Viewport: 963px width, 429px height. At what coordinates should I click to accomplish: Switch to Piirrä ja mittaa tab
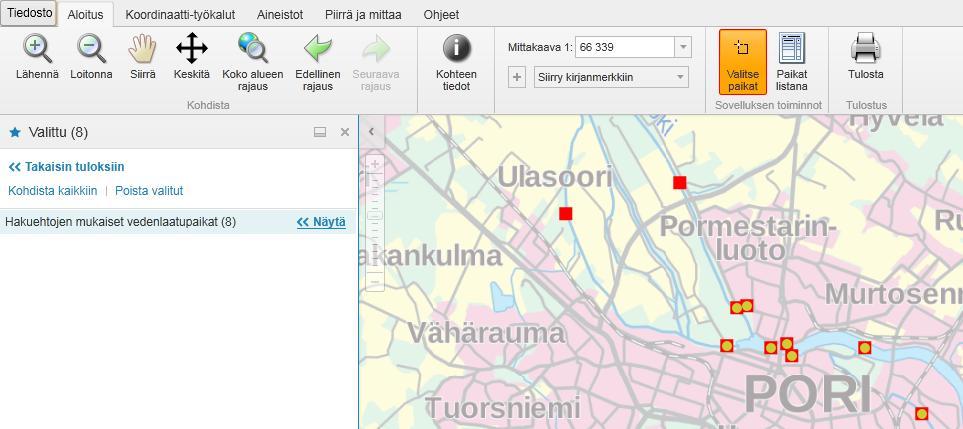click(364, 15)
